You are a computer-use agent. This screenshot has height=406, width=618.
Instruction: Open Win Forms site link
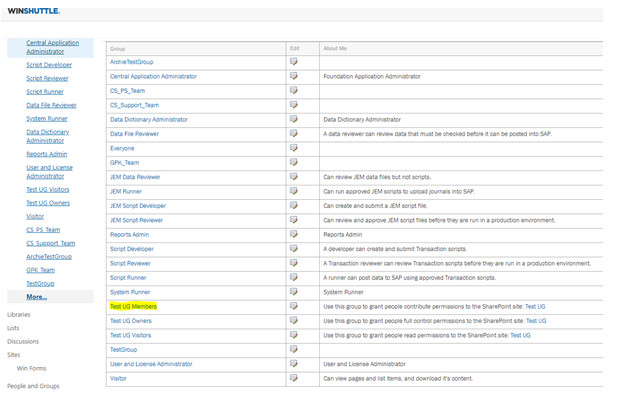(31, 368)
